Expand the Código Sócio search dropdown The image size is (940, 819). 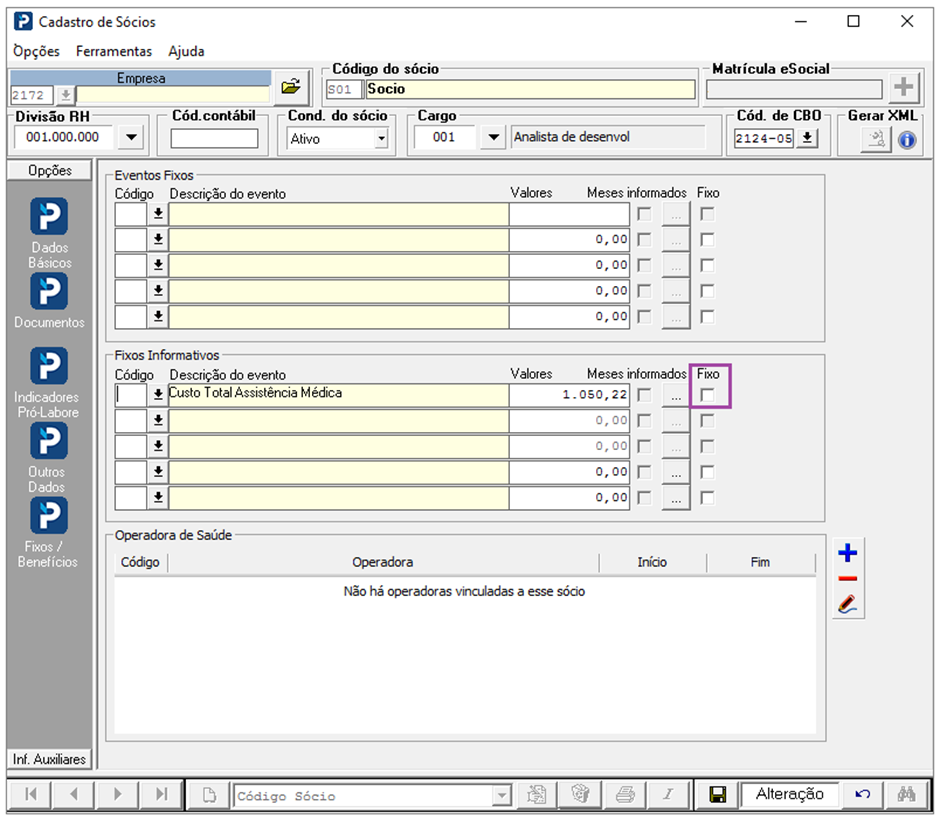tap(501, 796)
